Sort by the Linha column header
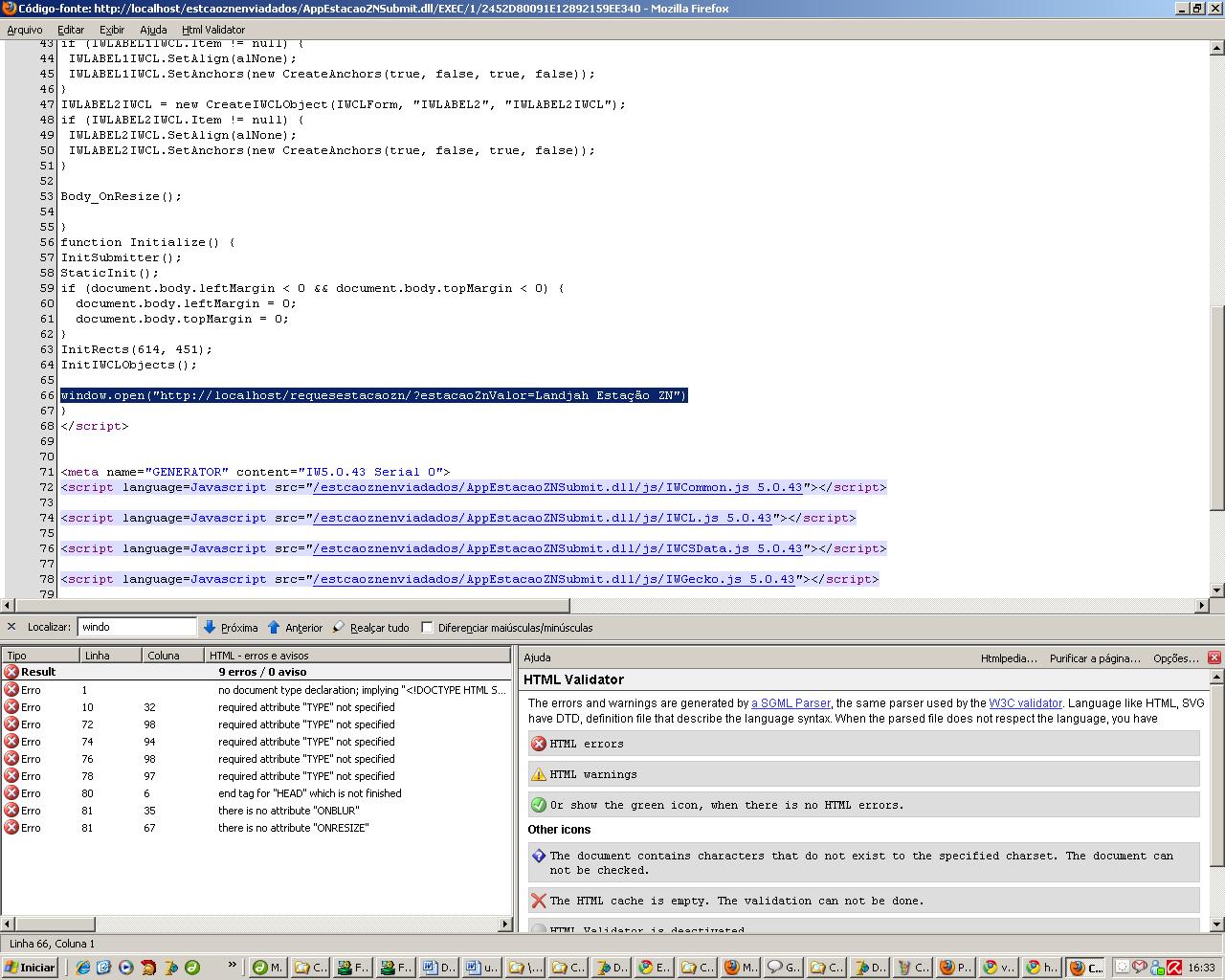1225x980 pixels. (x=111, y=656)
